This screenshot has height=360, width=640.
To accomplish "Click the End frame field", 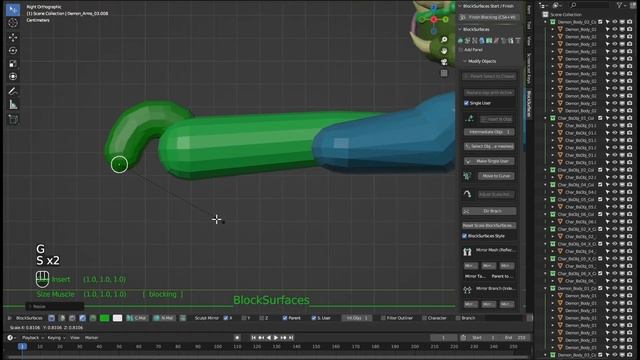I will (515, 338).
